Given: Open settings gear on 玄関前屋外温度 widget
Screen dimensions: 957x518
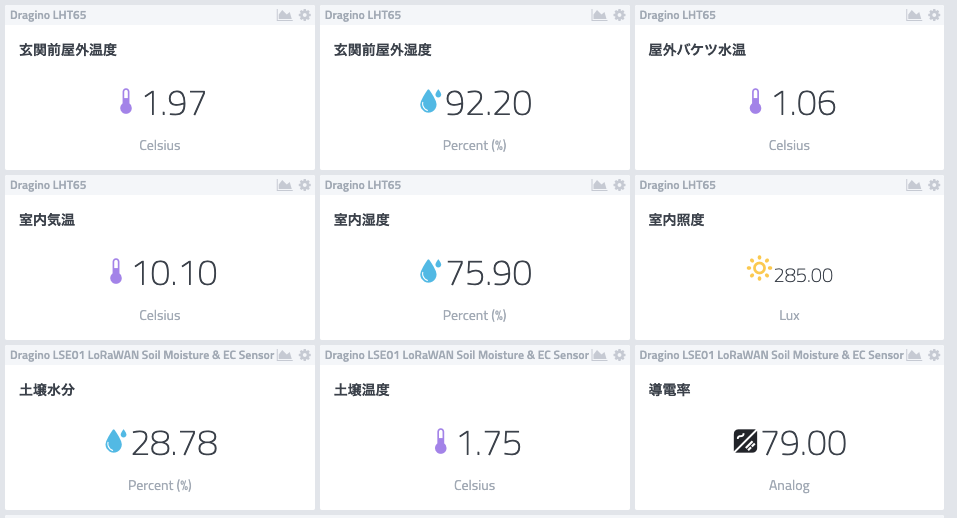Looking at the screenshot, I should point(305,15).
